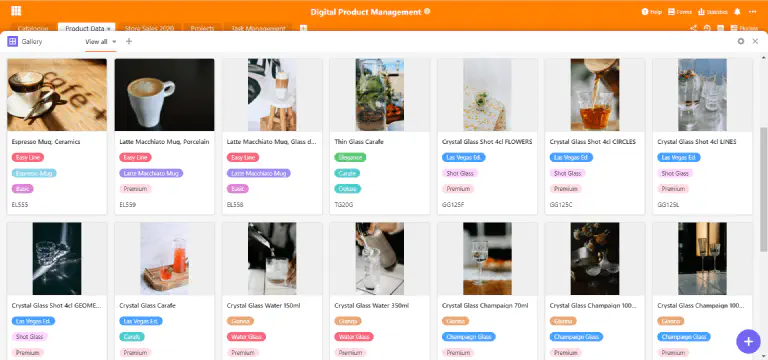768x360 pixels.
Task: Open Forms from the header
Action: click(x=680, y=12)
